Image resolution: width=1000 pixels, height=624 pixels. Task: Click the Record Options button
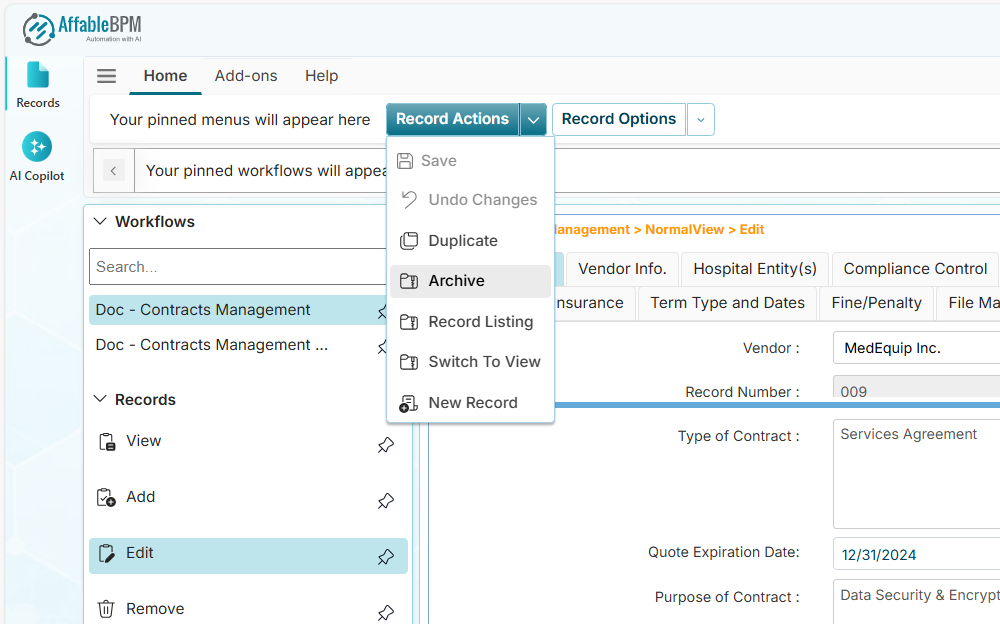coord(618,119)
